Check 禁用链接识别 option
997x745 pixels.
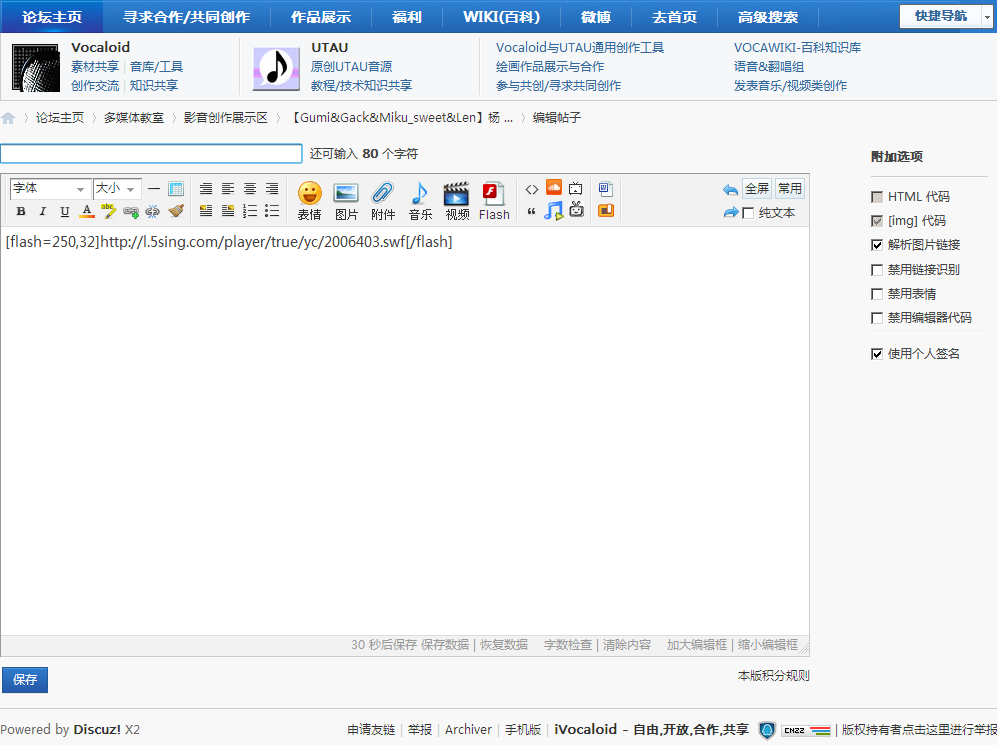point(877,270)
